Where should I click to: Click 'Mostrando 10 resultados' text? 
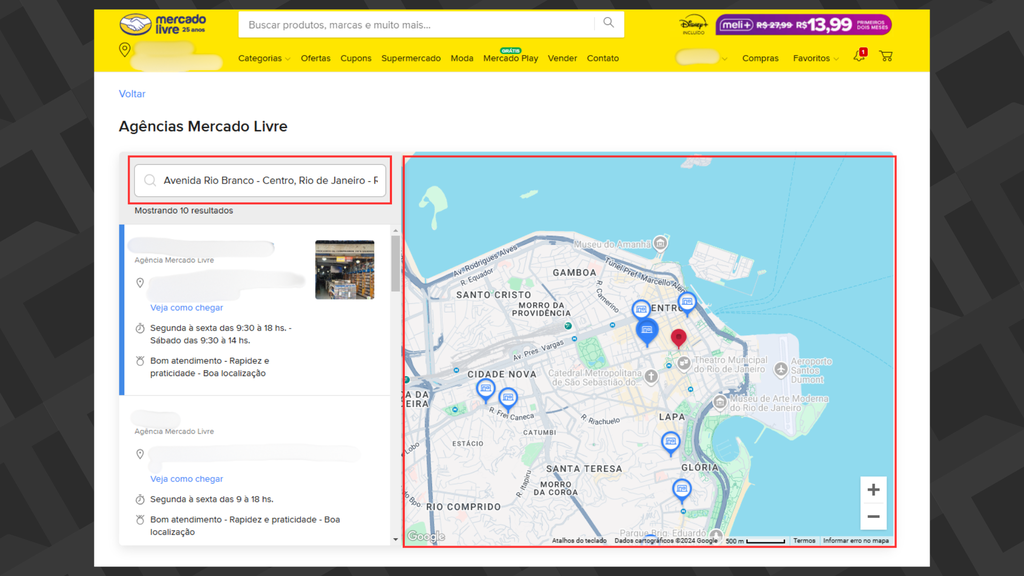click(184, 211)
